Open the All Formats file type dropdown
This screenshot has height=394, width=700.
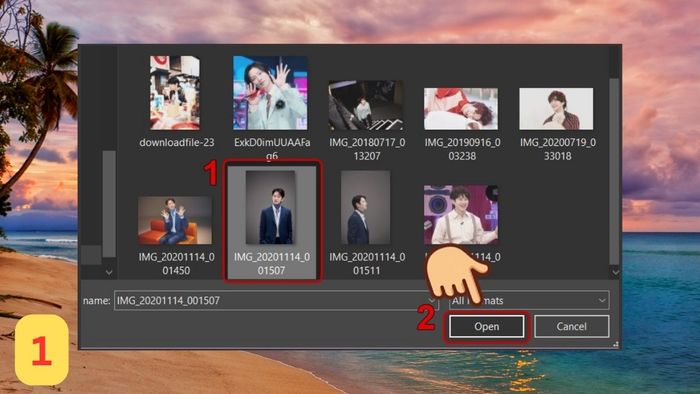pos(529,300)
